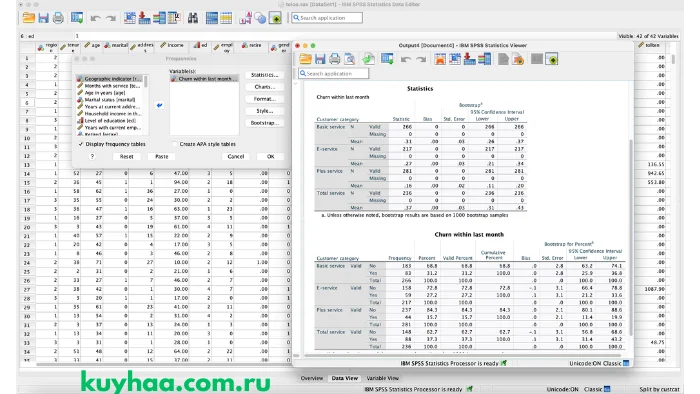
Task: Switch to Overview tab
Action: (312, 378)
